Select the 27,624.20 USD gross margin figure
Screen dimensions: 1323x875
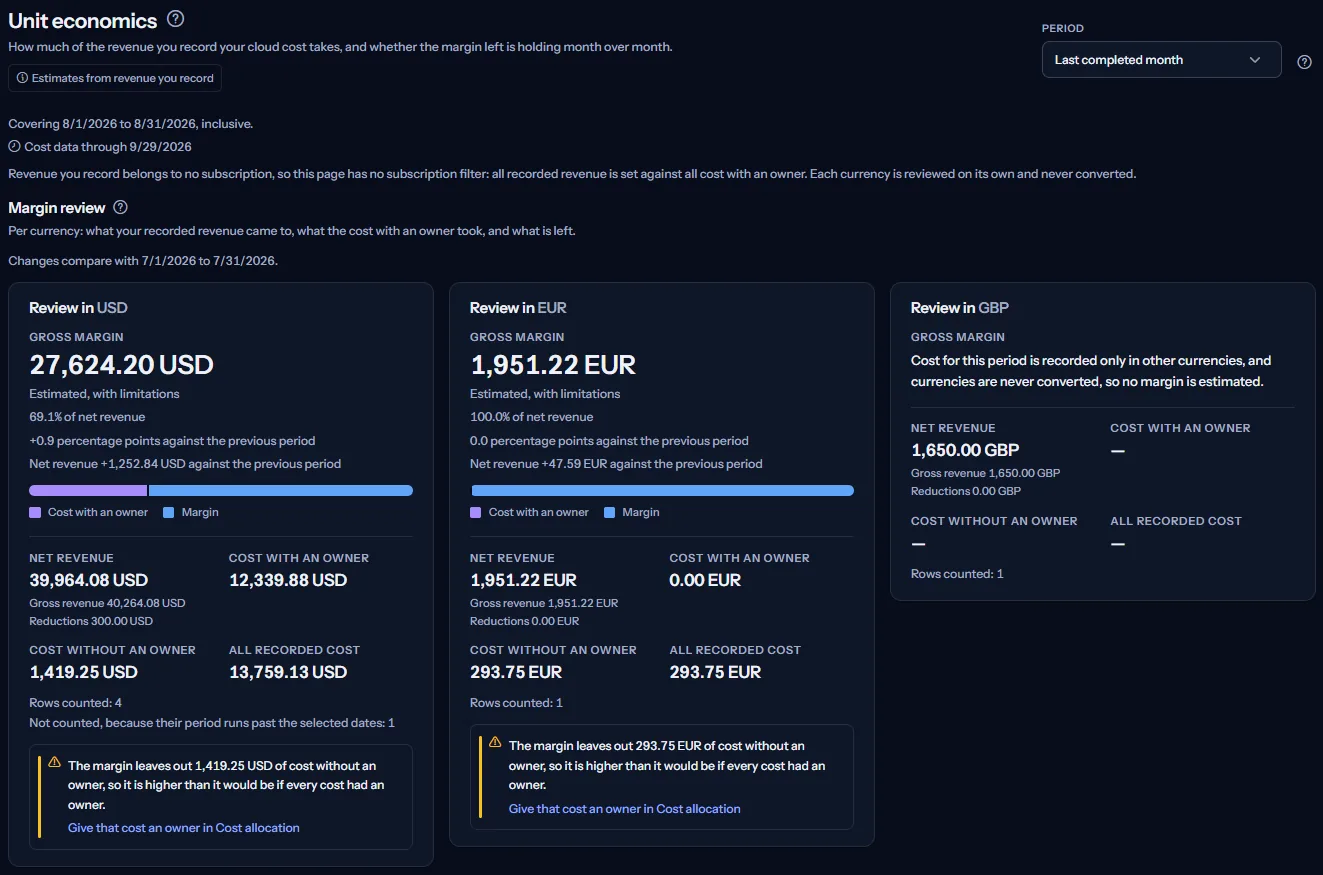pyautogui.click(x=122, y=365)
